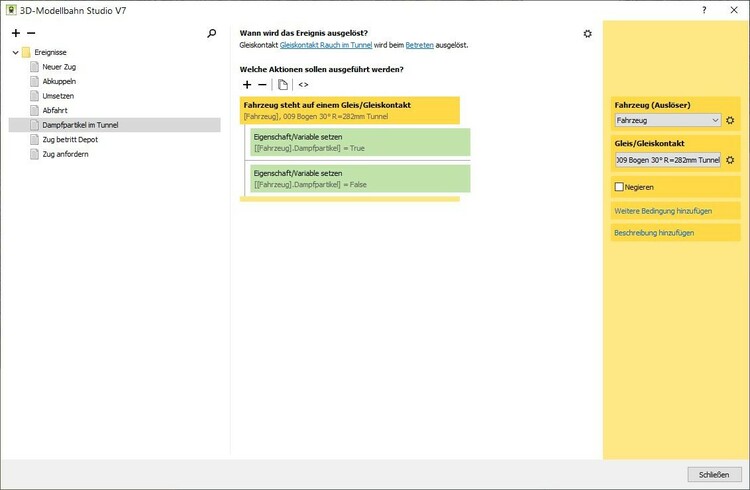Click Beschreibung hinzufügen
Viewport: 750px width, 490px height.
[654, 233]
